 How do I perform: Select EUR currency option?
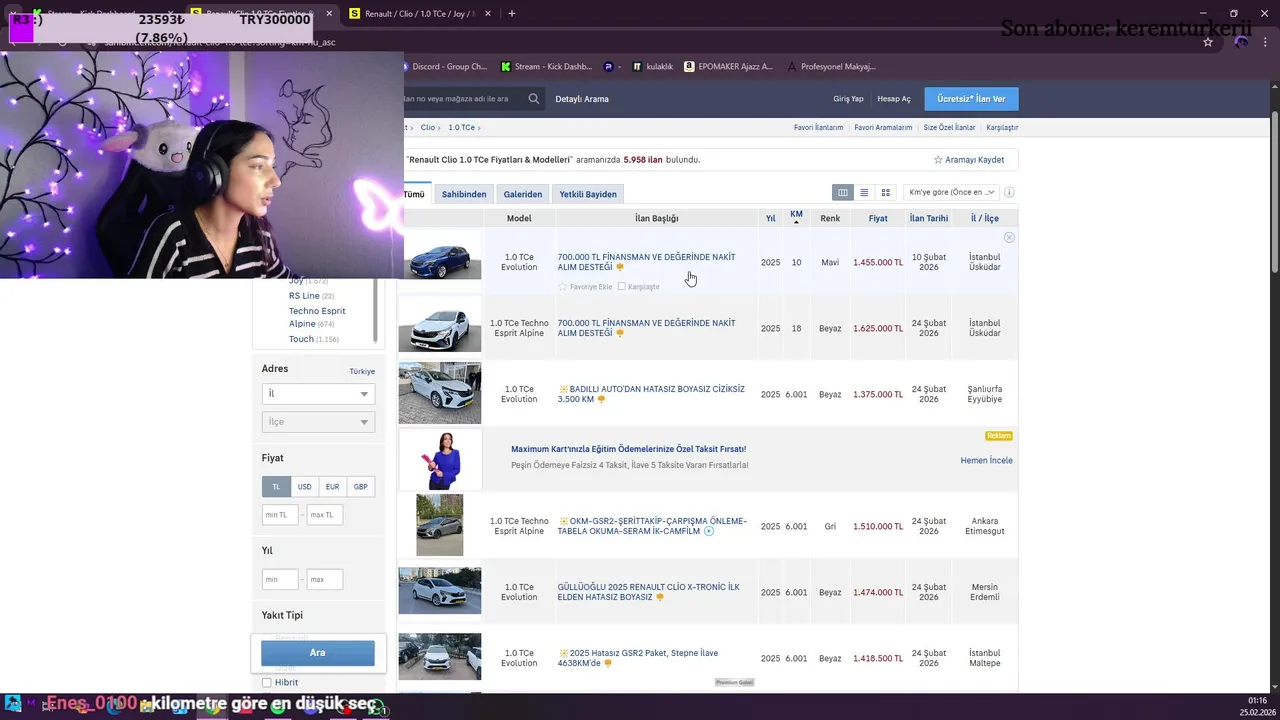pyautogui.click(x=332, y=487)
